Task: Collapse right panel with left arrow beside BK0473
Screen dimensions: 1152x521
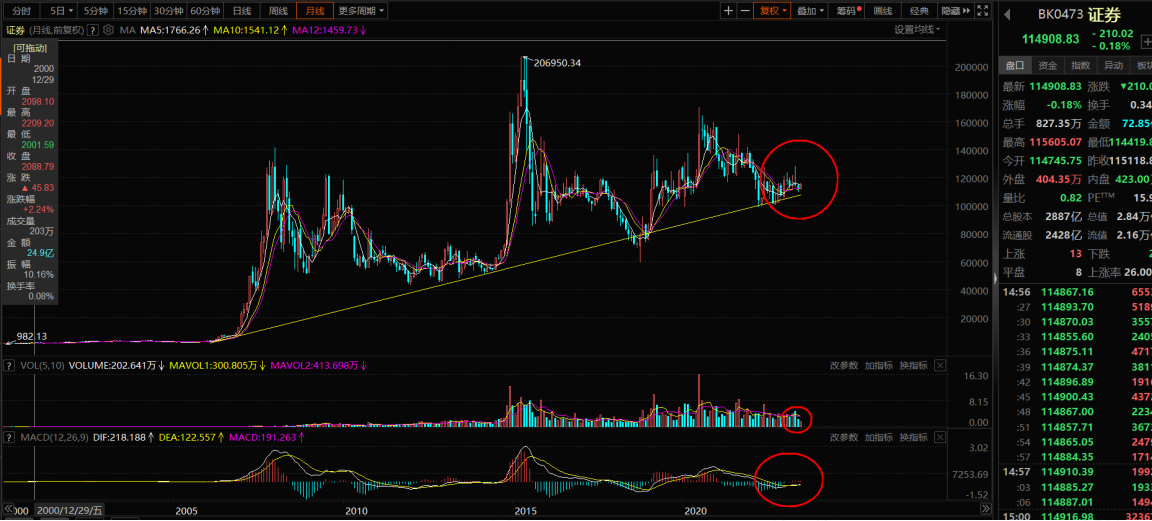Action: [x=1007, y=15]
